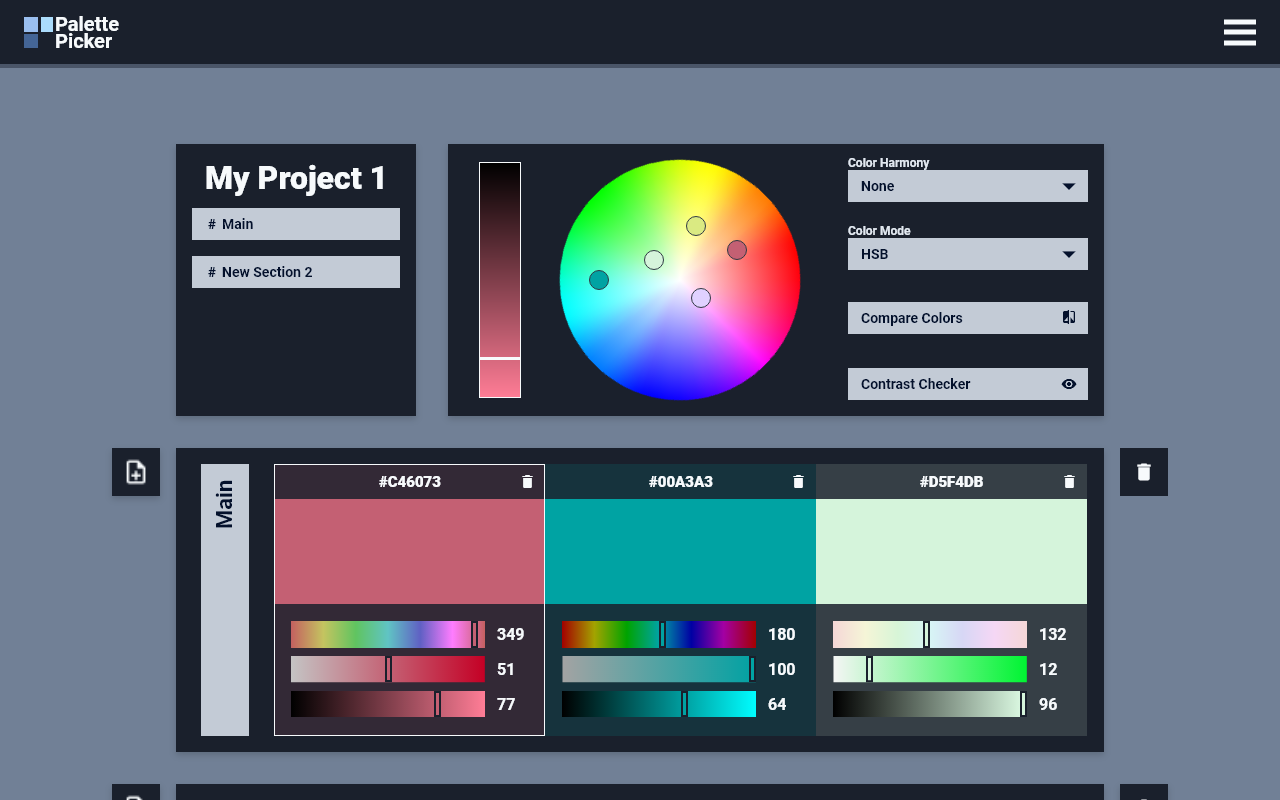Viewport: 1280px width, 800px height.
Task: Delete the #D5F4DB color using its trash icon
Action: (1069, 481)
